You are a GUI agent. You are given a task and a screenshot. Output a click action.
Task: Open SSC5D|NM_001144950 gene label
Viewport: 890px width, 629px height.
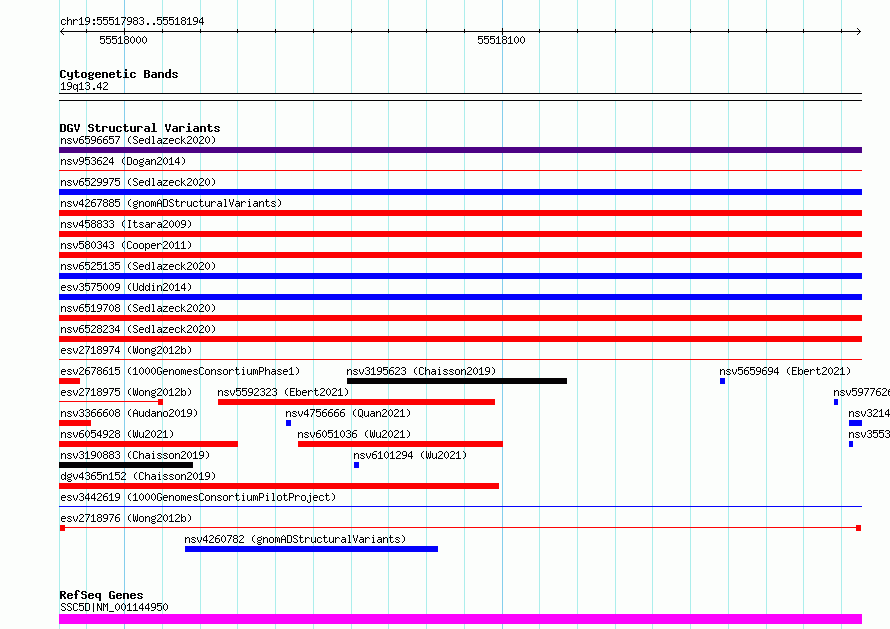pyautogui.click(x=114, y=607)
